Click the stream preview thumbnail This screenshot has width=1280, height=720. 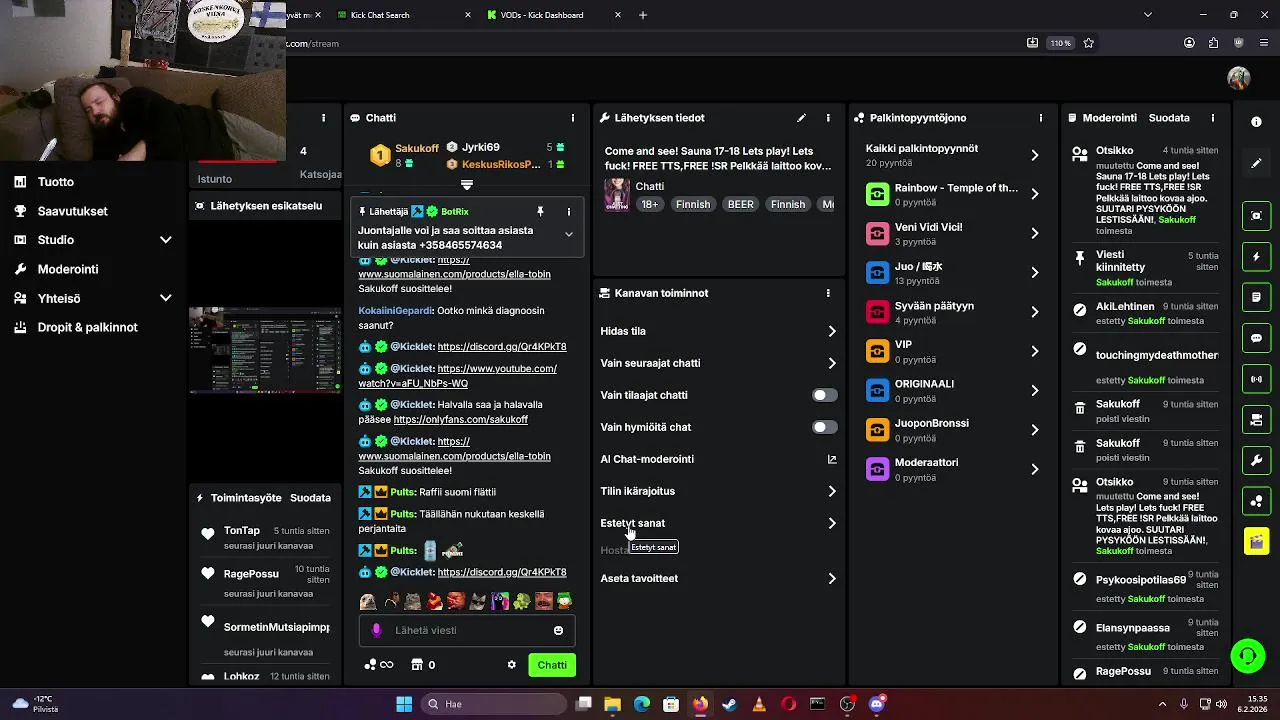tap(265, 350)
